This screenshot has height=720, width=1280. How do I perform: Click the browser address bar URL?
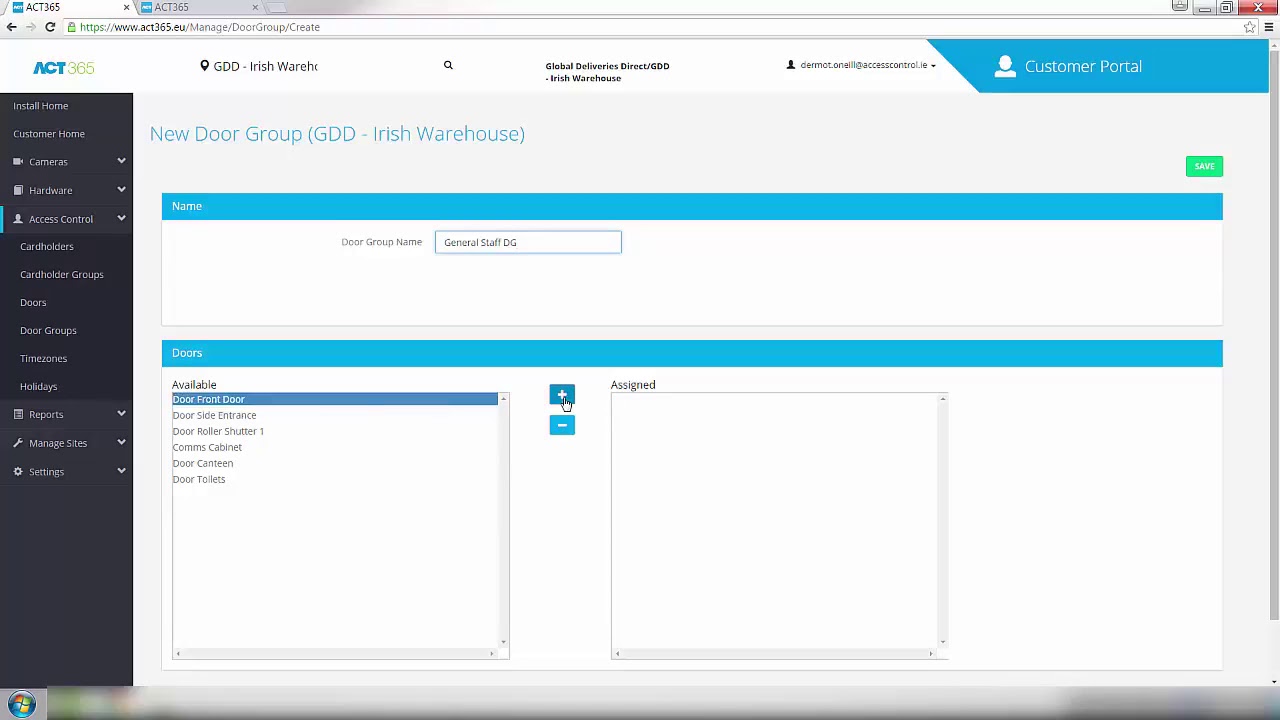pyautogui.click(x=200, y=27)
